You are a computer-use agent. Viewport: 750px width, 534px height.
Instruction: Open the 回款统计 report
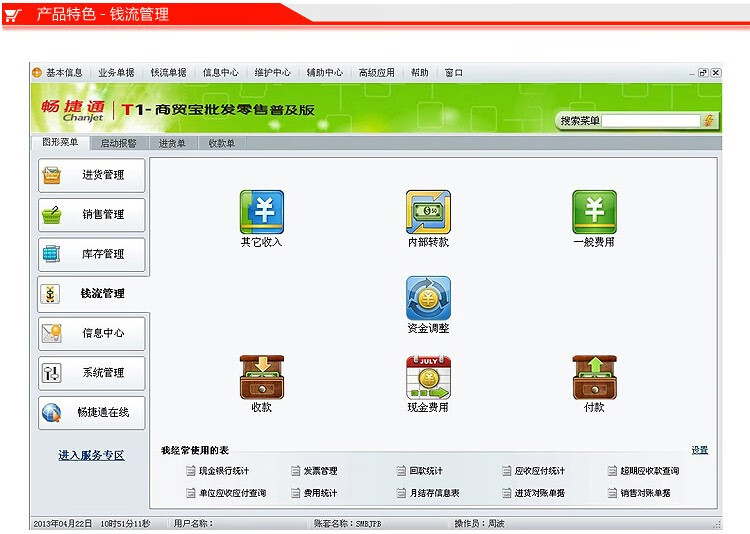point(419,471)
